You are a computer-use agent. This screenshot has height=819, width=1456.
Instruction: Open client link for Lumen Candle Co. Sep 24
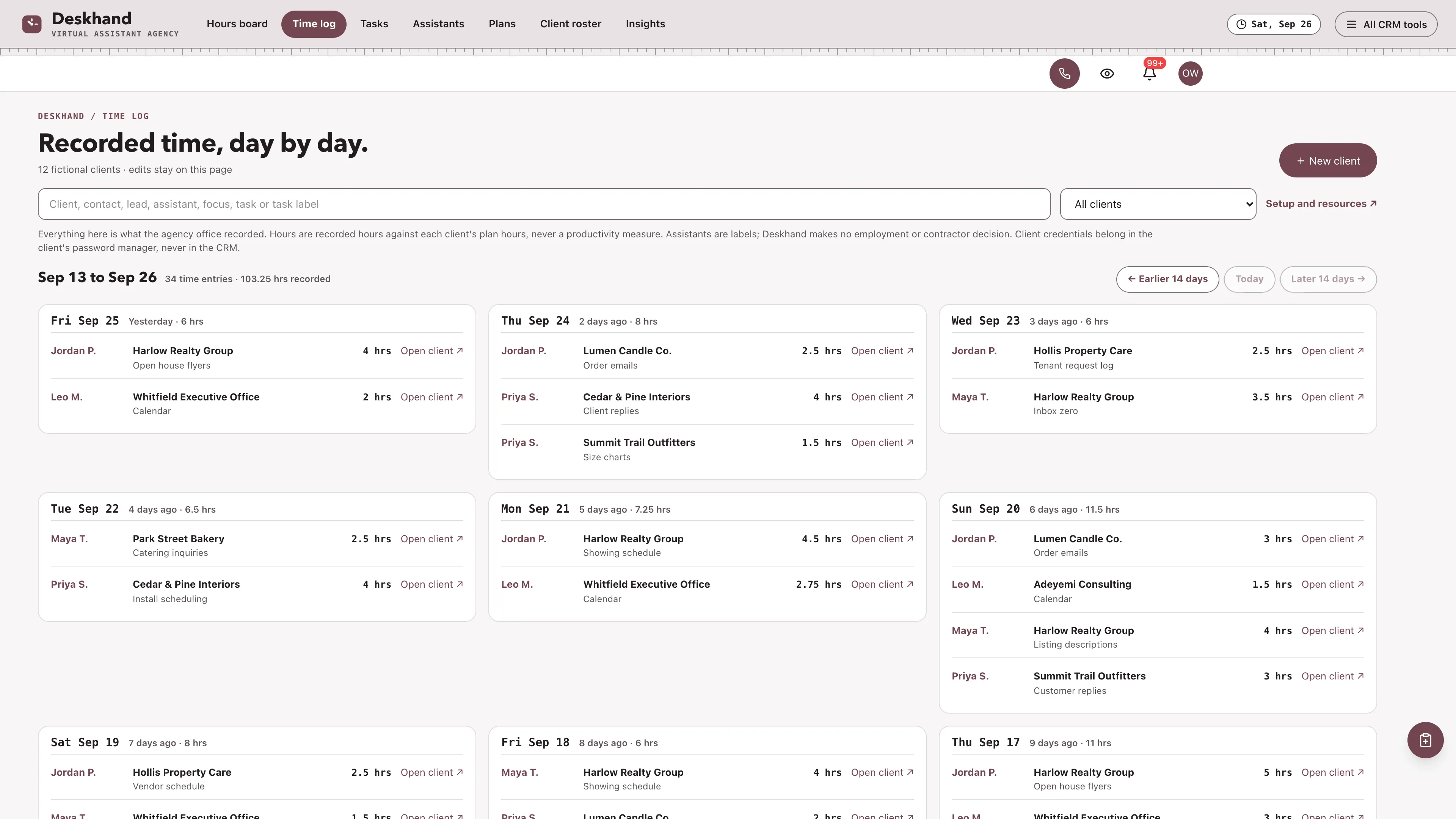(x=882, y=351)
